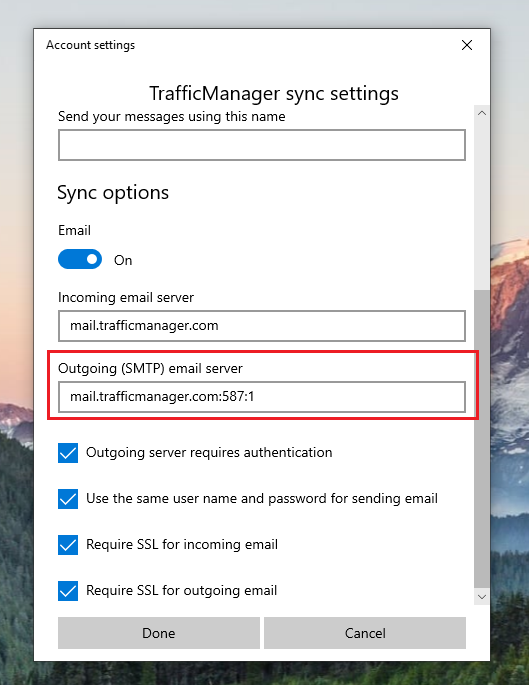The height and width of the screenshot is (685, 529).
Task: Click the scrollbar up arrow
Action: pos(482,113)
